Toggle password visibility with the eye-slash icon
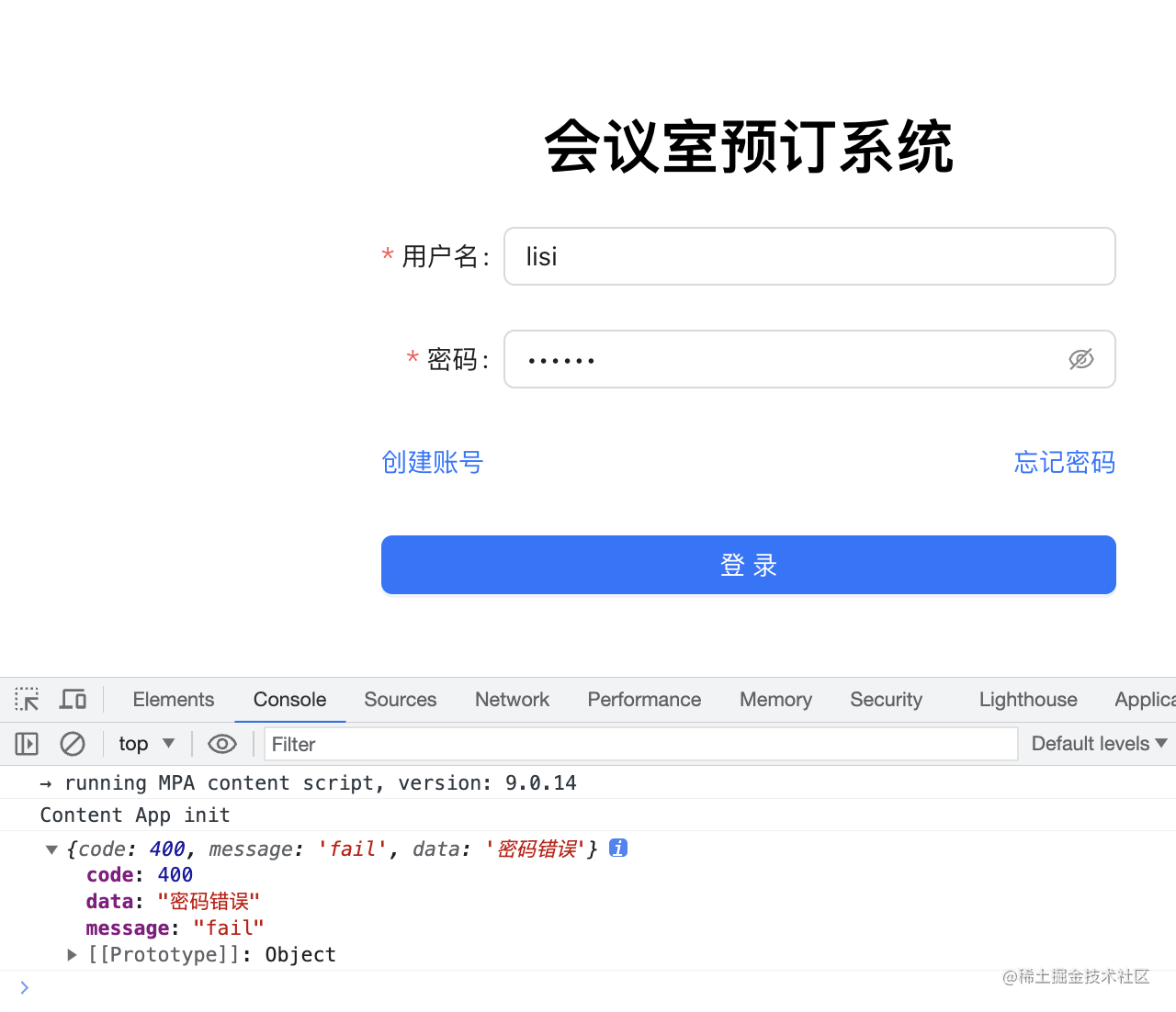The image size is (1176, 1012). point(1081,359)
